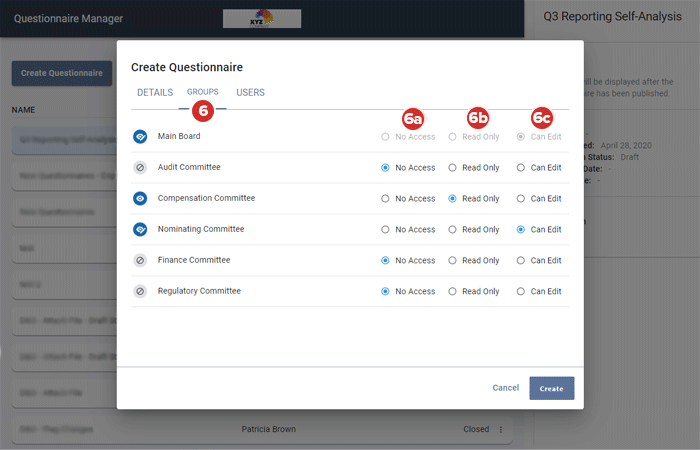The image size is (700, 450).
Task: Click the Main Board eye icon
Action: 140,137
